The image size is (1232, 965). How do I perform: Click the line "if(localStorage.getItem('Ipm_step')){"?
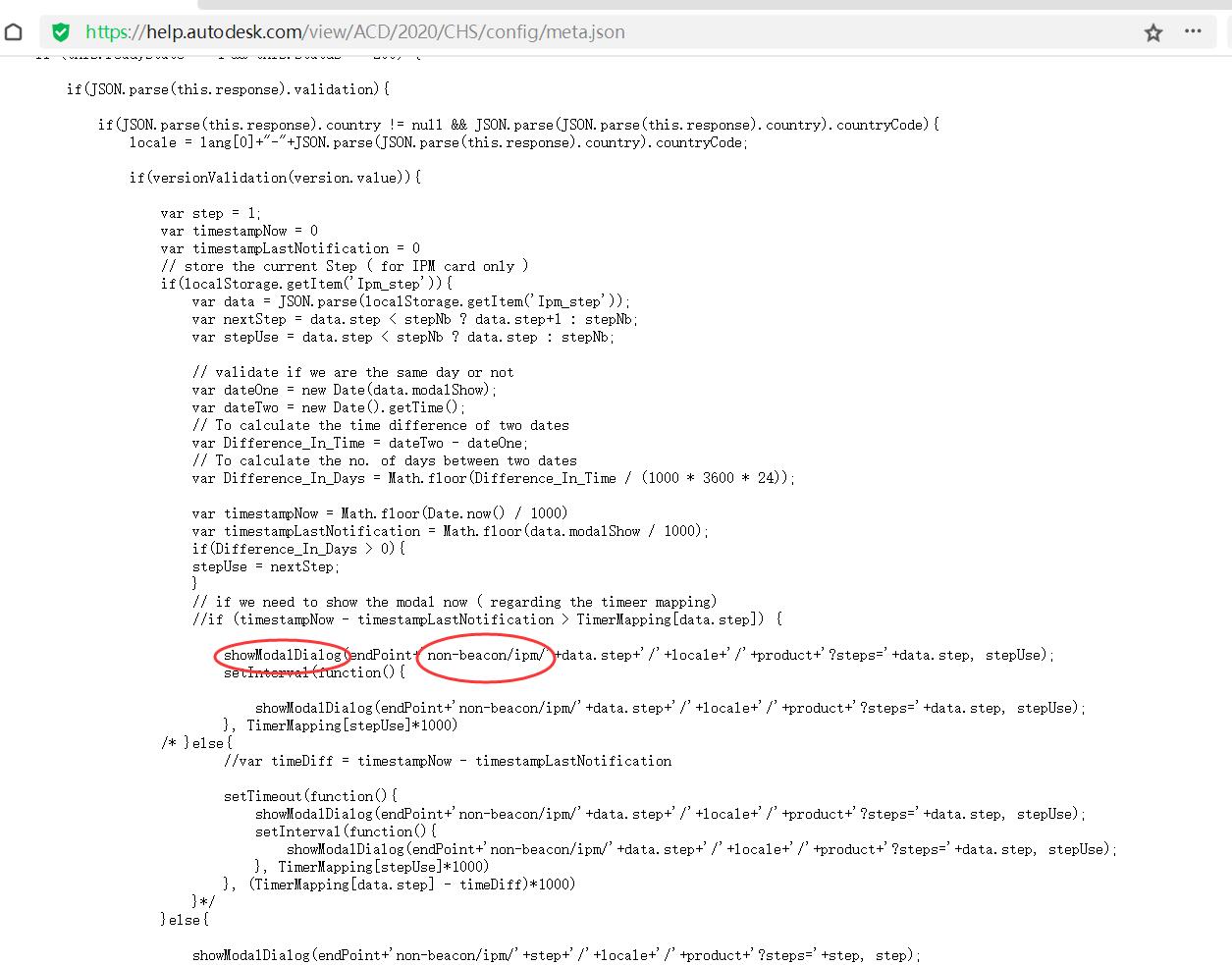click(x=306, y=284)
